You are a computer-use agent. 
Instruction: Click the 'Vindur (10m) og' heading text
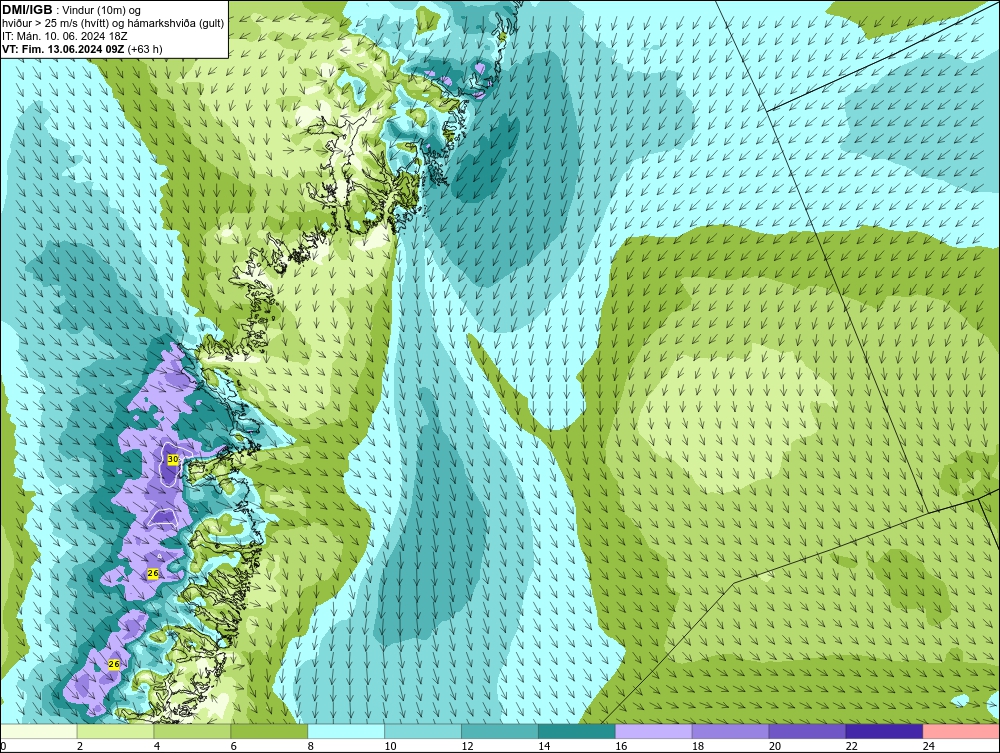click(x=101, y=11)
